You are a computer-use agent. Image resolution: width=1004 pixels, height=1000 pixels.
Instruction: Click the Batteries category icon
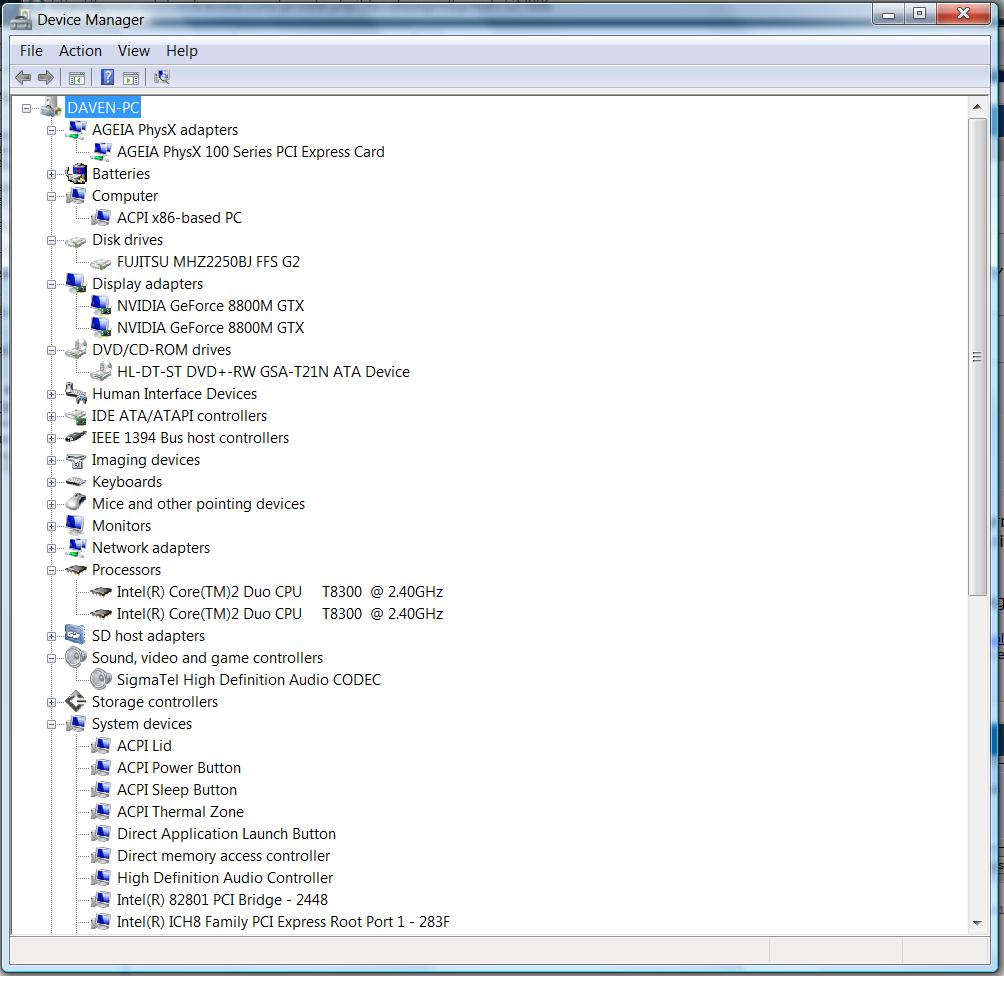(x=76, y=173)
